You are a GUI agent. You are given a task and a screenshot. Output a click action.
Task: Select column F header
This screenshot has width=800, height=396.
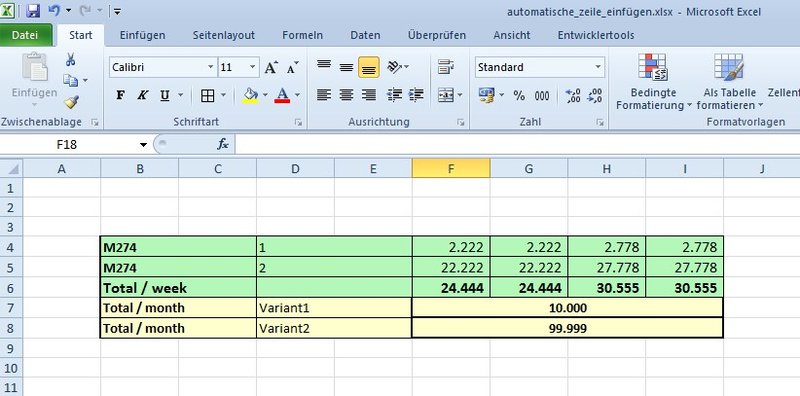click(451, 168)
